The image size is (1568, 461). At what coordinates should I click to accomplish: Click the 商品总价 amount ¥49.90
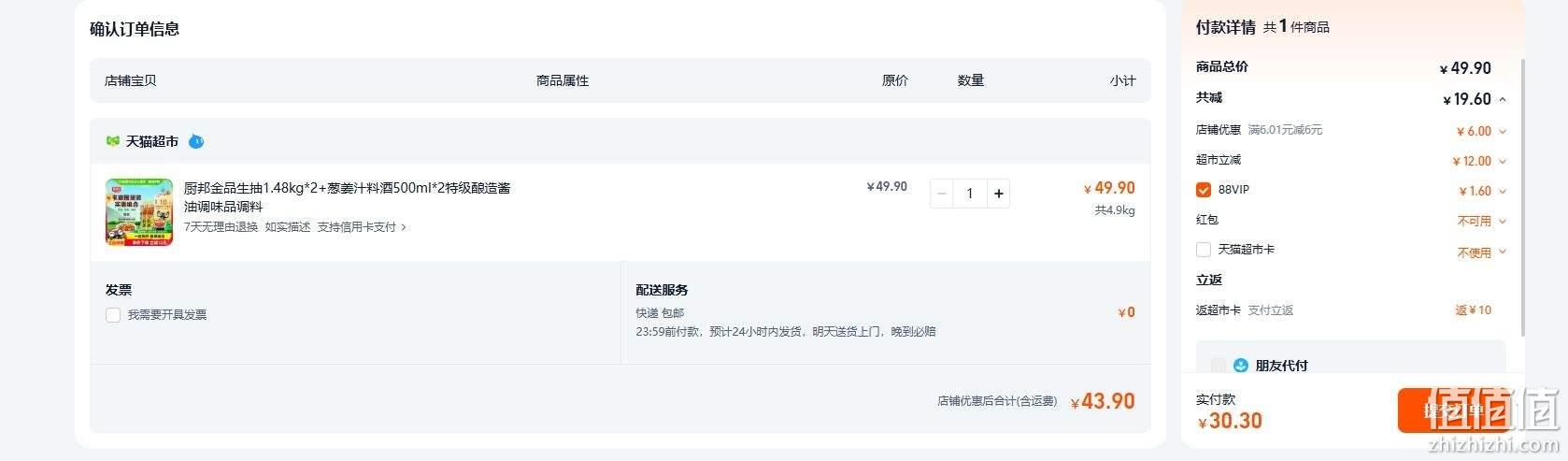pos(1465,68)
